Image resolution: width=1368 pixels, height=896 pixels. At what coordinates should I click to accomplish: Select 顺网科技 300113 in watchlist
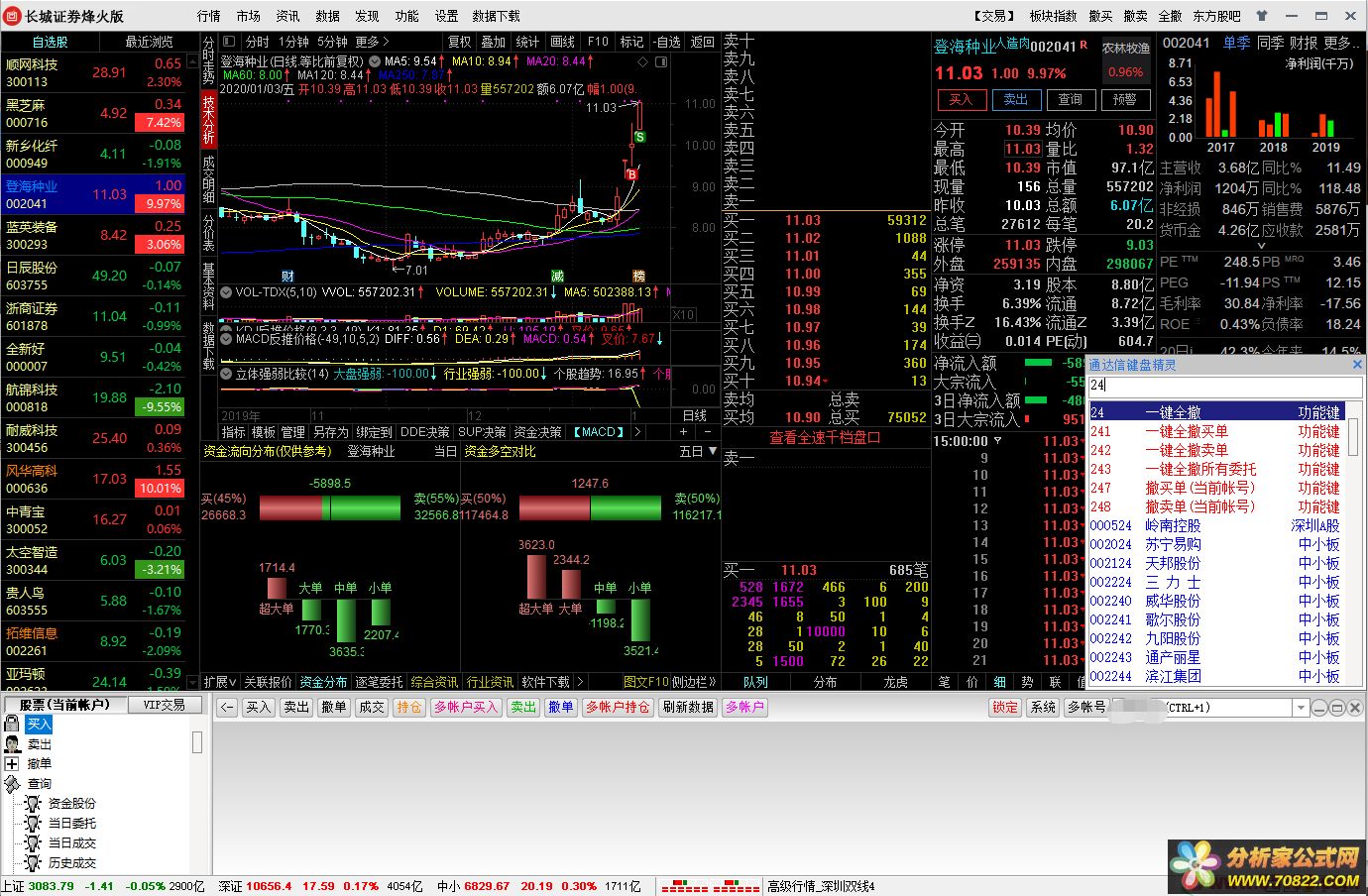[93, 72]
